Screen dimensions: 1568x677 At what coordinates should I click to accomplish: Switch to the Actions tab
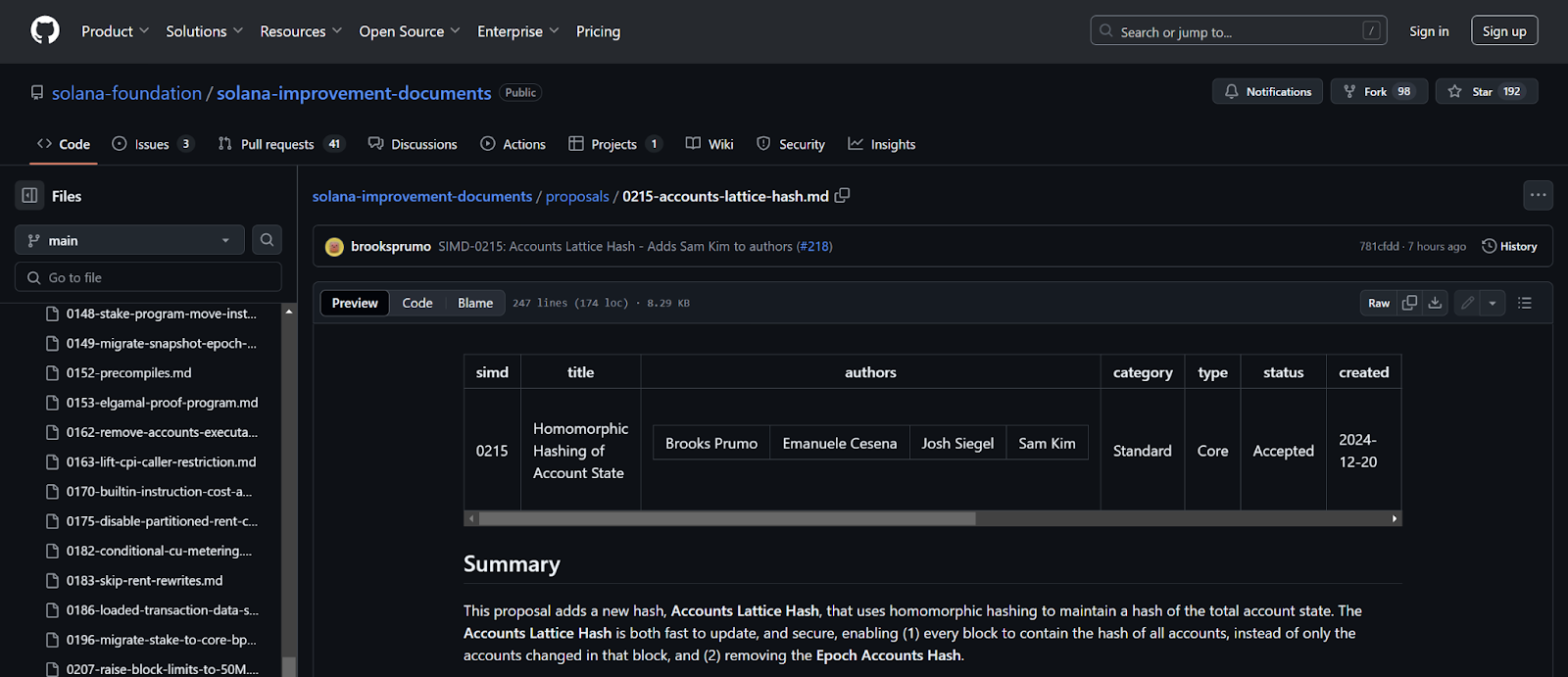point(513,144)
